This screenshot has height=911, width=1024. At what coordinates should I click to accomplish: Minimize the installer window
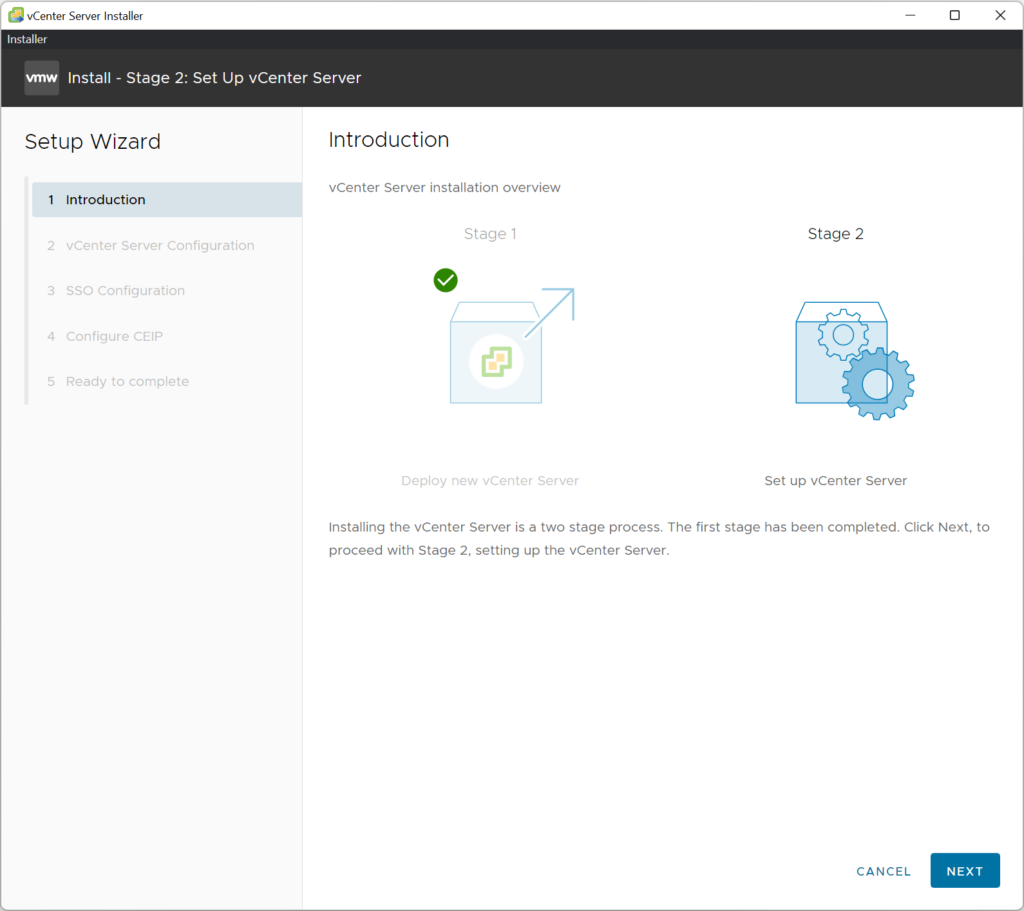click(x=910, y=15)
